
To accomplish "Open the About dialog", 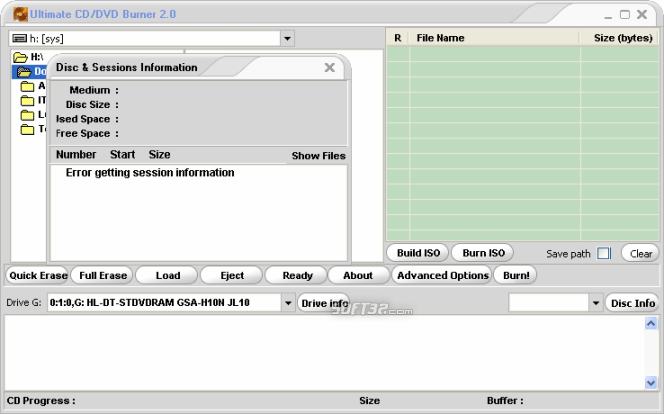I will [x=358, y=276].
